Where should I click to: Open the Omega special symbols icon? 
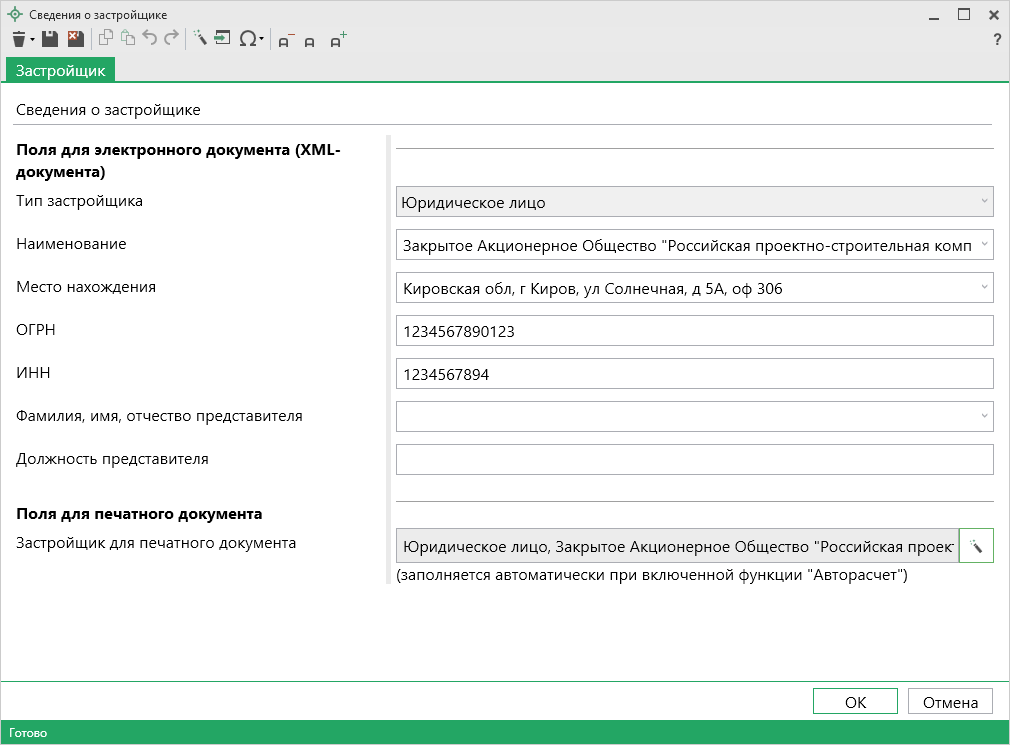247,39
